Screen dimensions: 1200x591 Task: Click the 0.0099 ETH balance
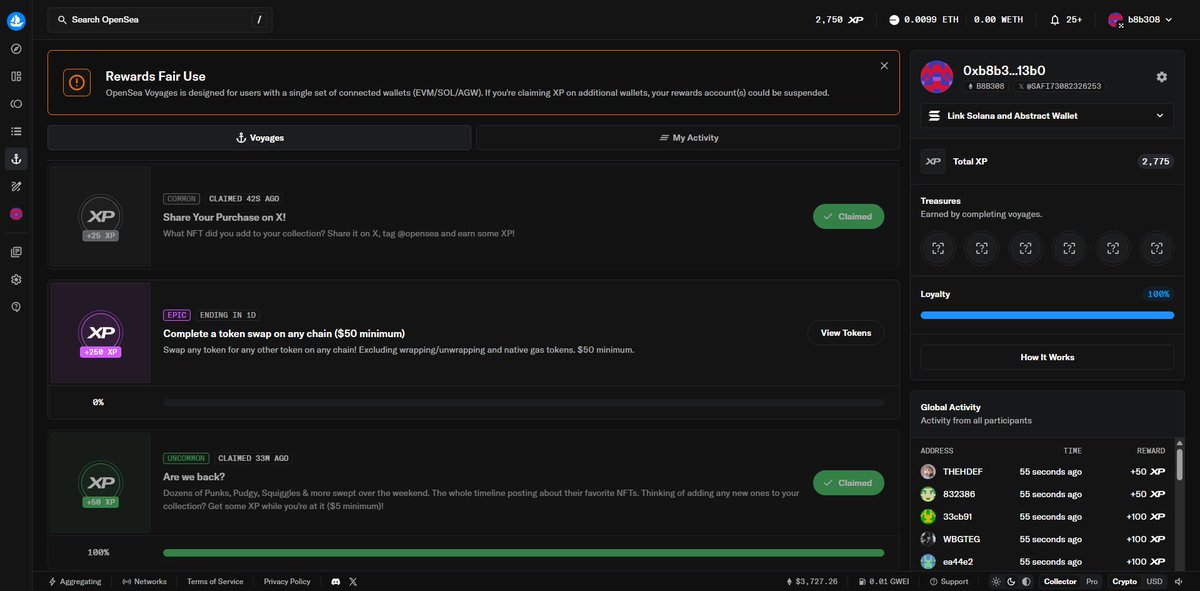pos(923,20)
